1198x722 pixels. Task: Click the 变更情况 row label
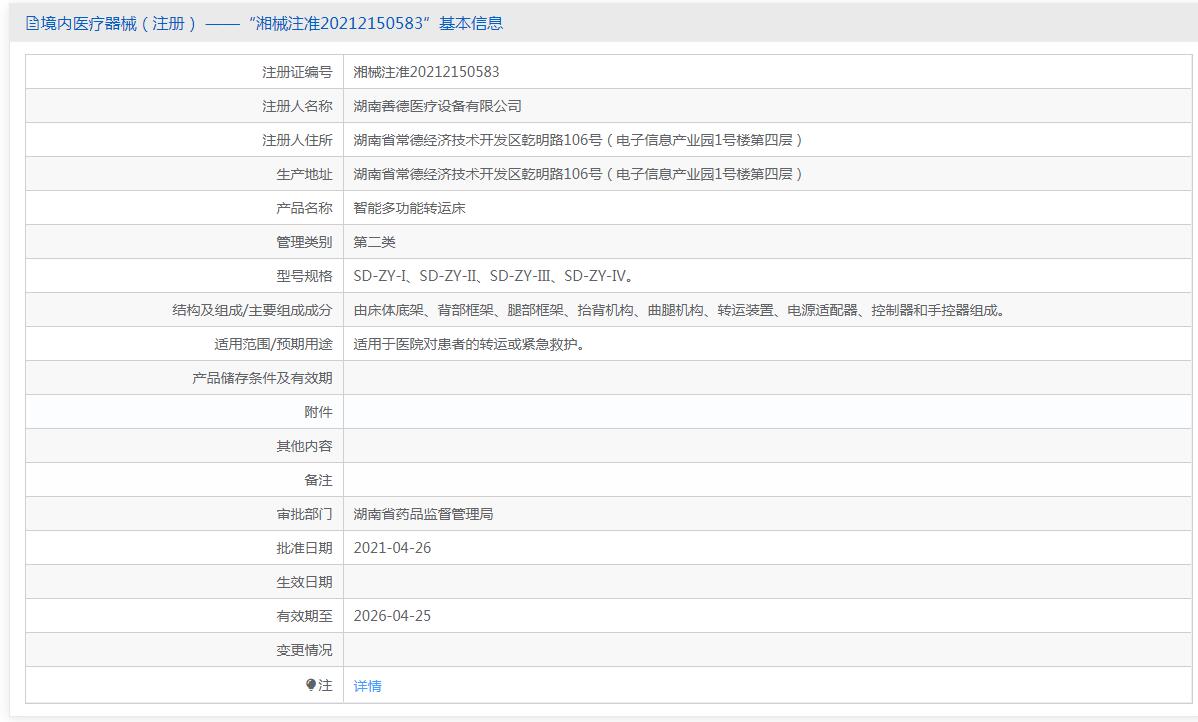pyautogui.click(x=304, y=650)
